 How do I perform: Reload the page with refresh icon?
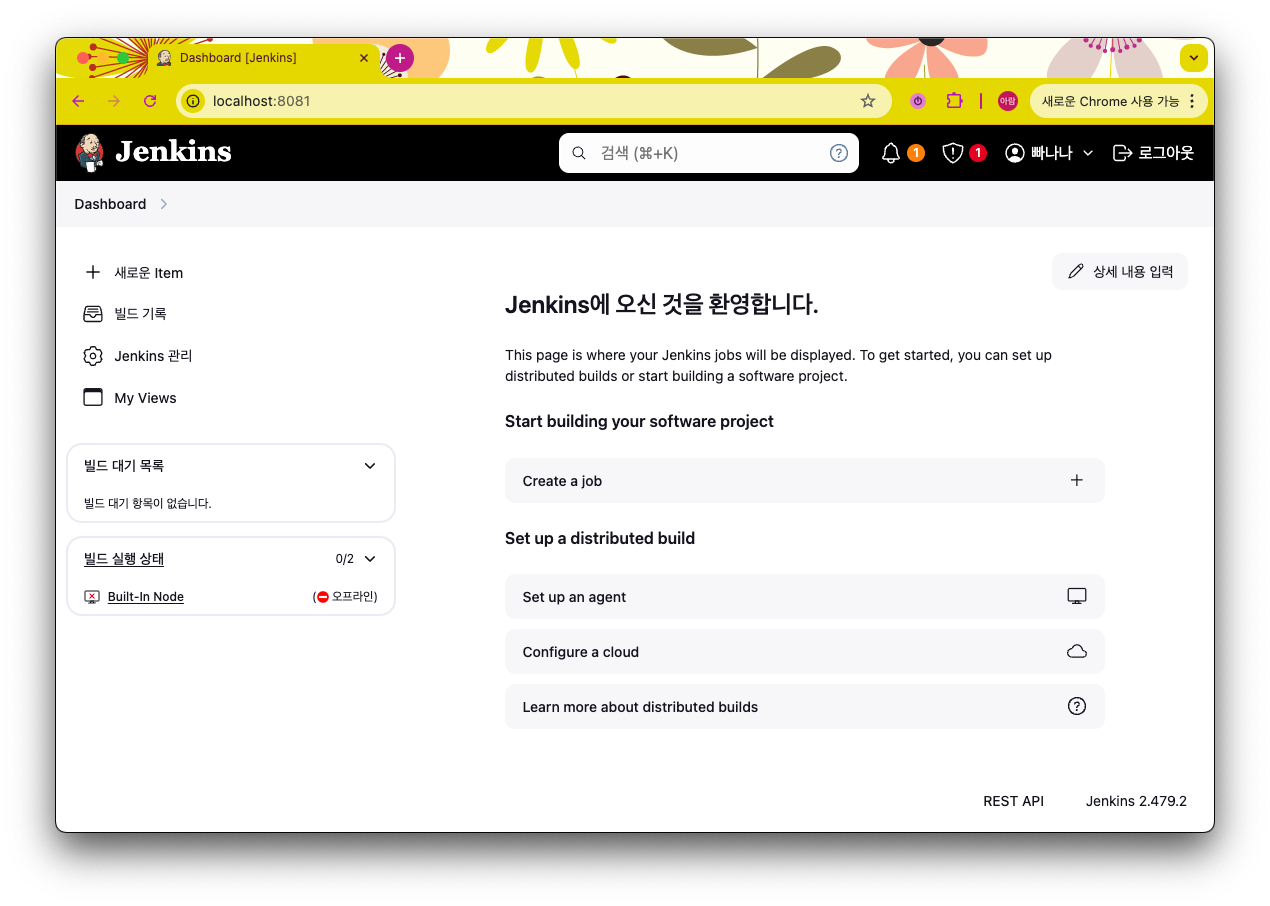coord(150,101)
